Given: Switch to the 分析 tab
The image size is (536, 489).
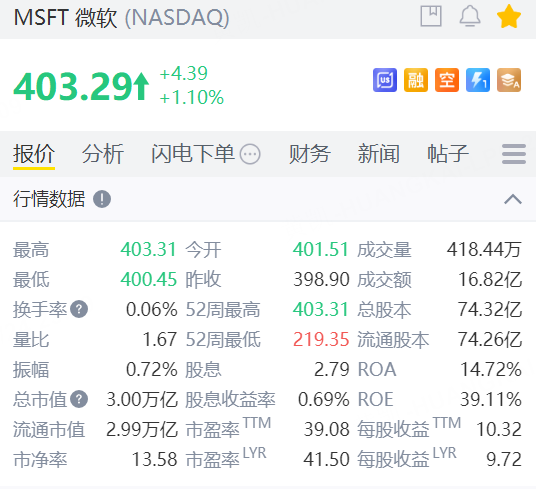Looking at the screenshot, I should coord(103,154).
